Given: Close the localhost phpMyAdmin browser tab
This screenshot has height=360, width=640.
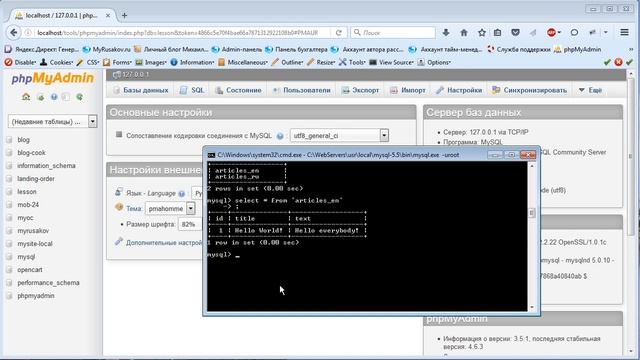Looking at the screenshot, I should point(108,16).
